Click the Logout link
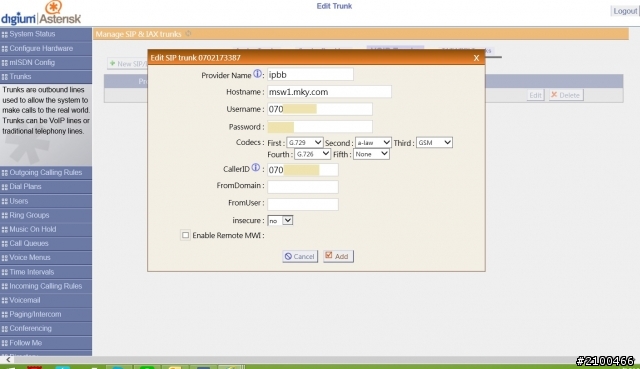This screenshot has height=369, width=640. [624, 11]
